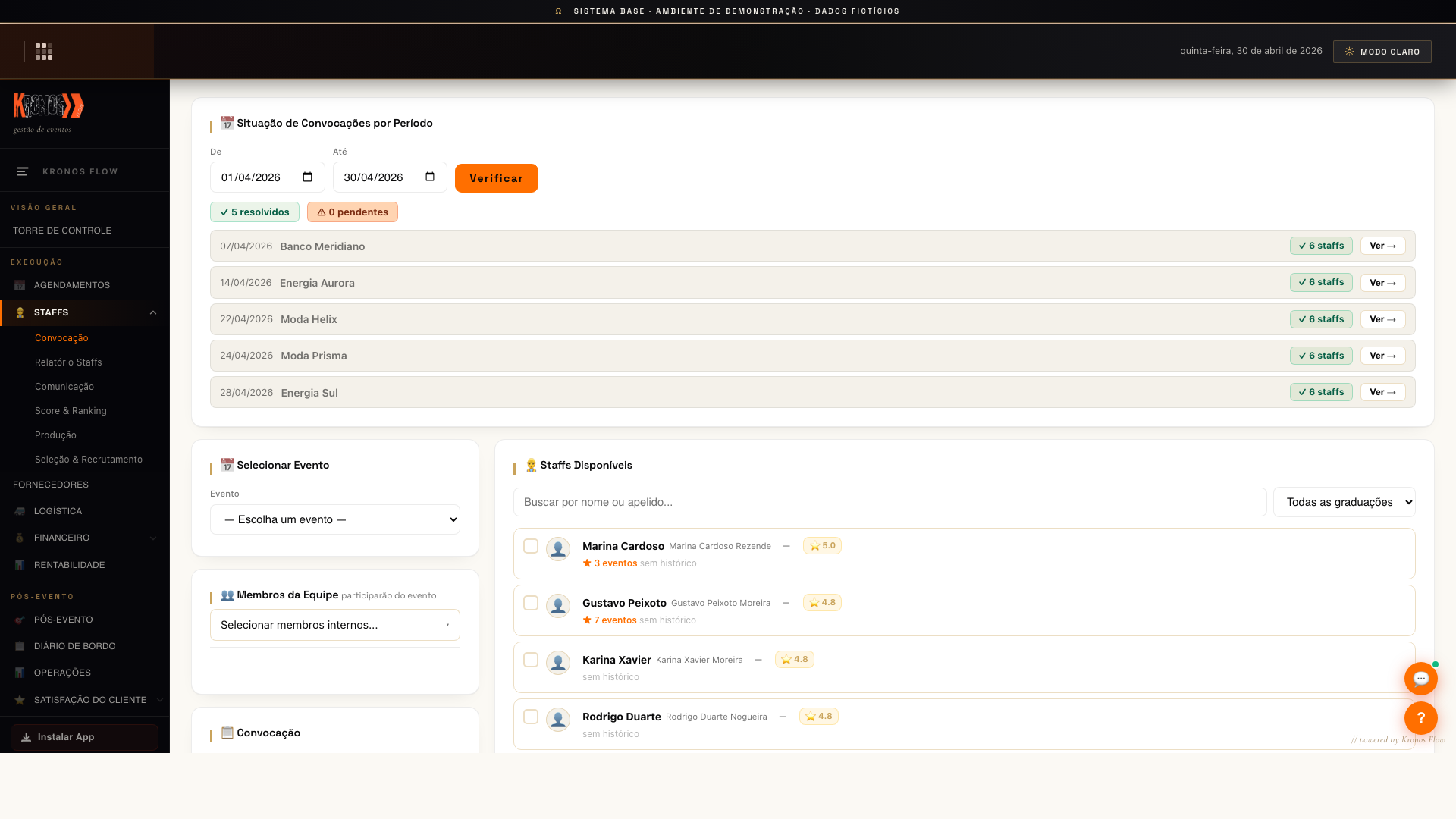Click Marina Cardoso's avatar
This screenshot has width=1456, height=819.
click(x=558, y=549)
